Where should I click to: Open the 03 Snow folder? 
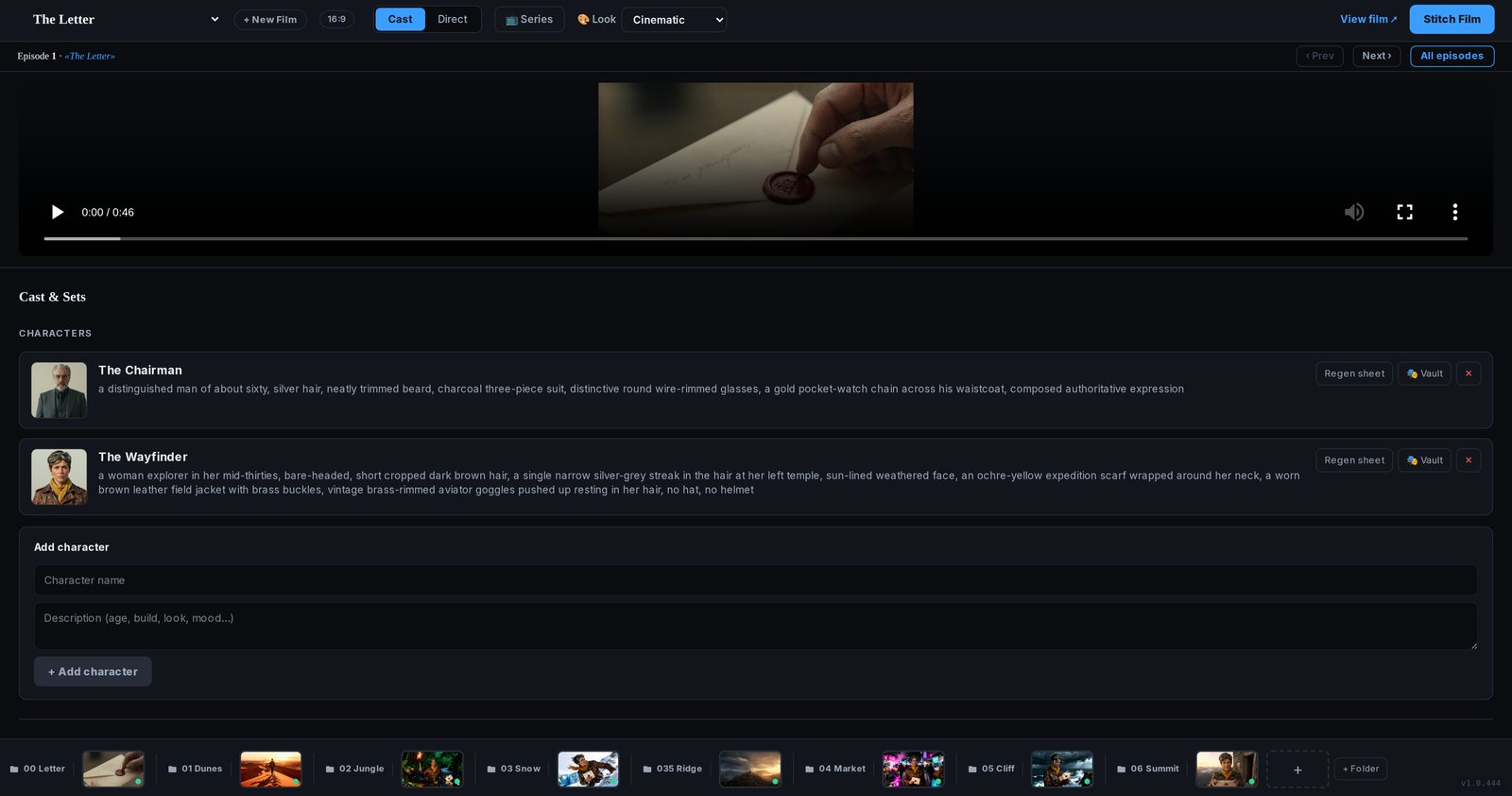514,769
